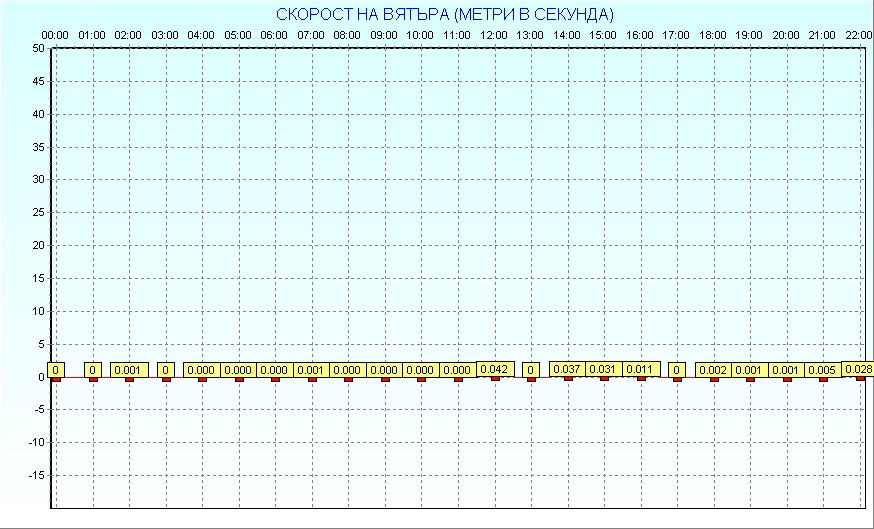
Task: Click the 0.042 data label
Action: (495, 369)
